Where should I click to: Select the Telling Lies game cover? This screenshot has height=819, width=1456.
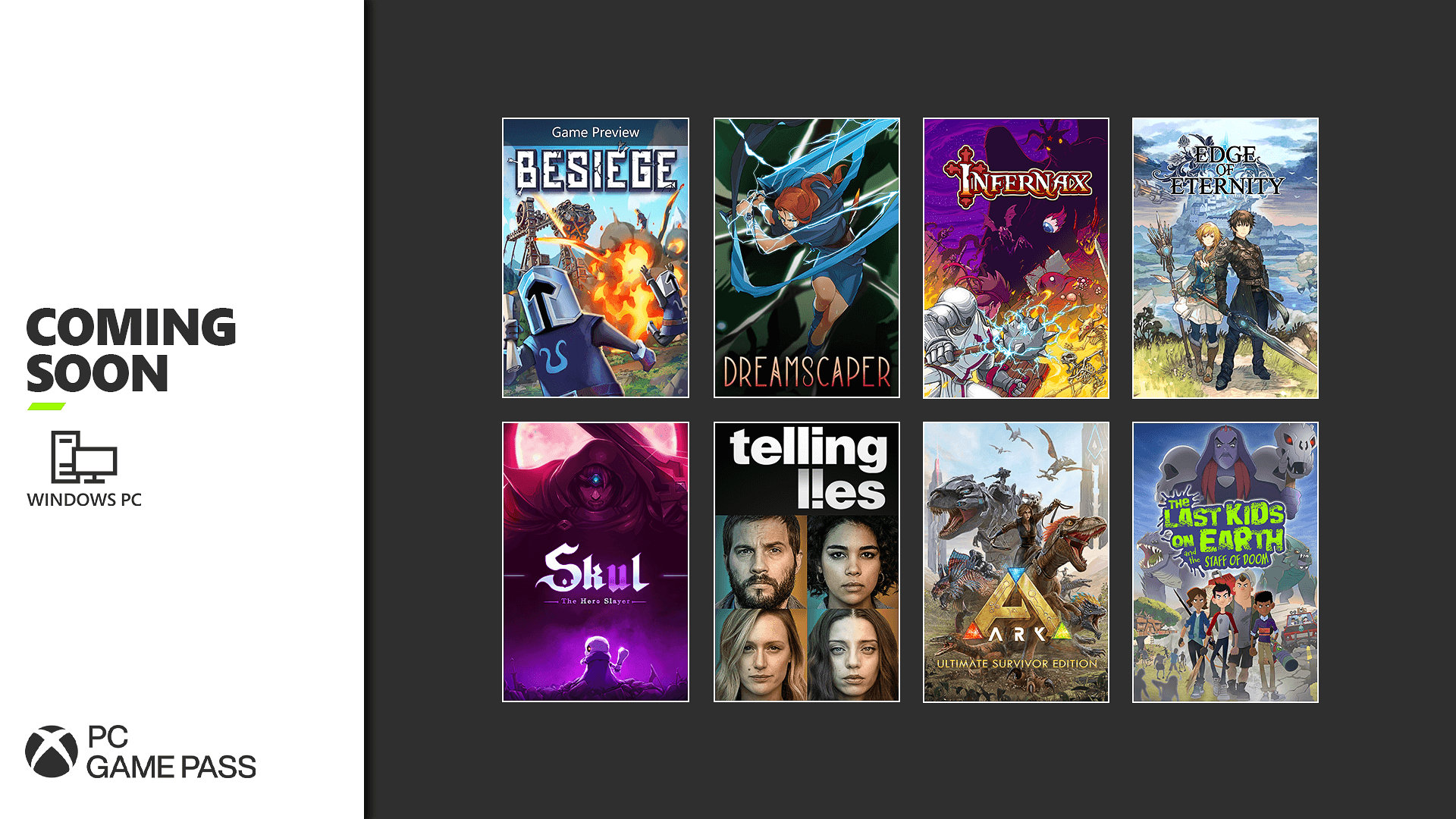(x=807, y=562)
